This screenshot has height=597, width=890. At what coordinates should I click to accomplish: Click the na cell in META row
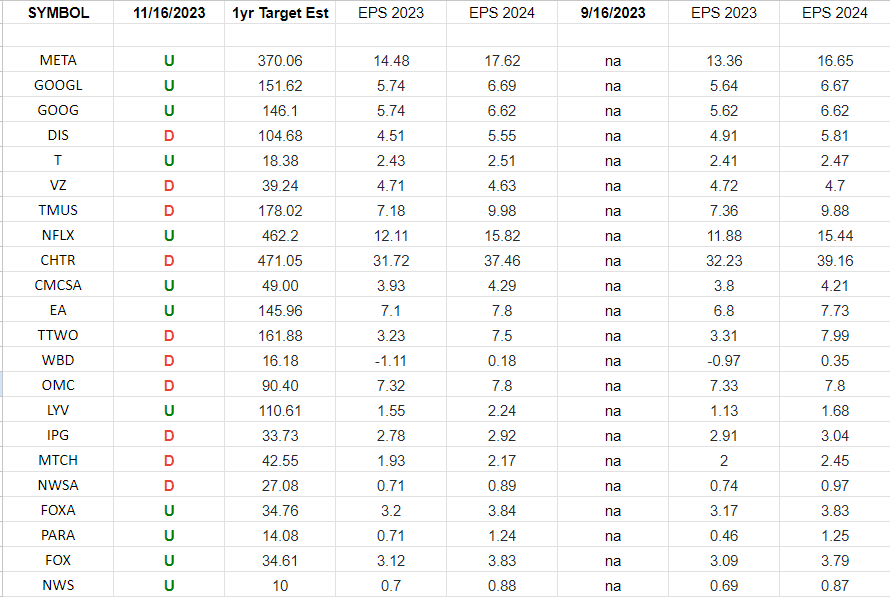coord(613,61)
